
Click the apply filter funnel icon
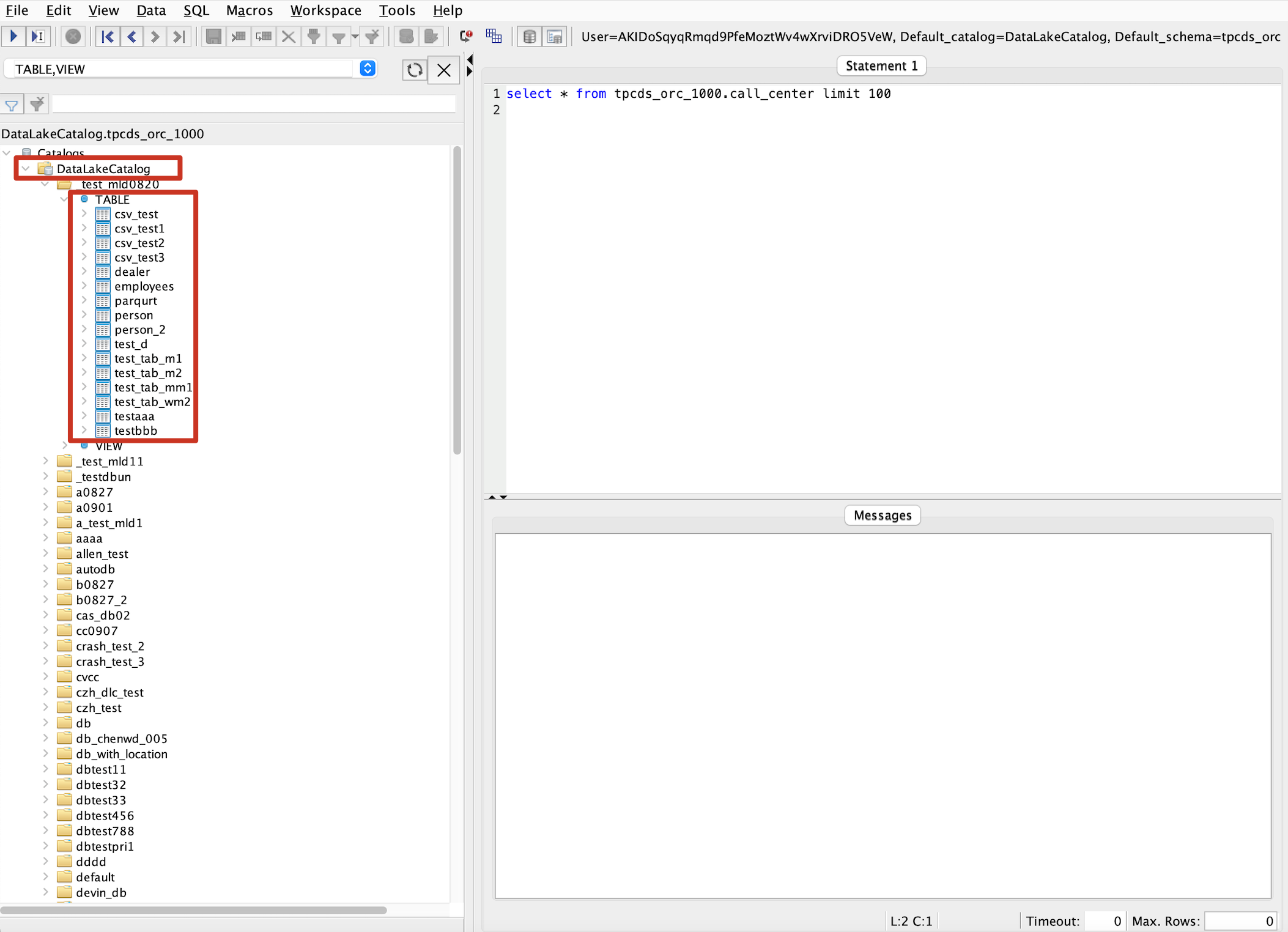[x=12, y=105]
